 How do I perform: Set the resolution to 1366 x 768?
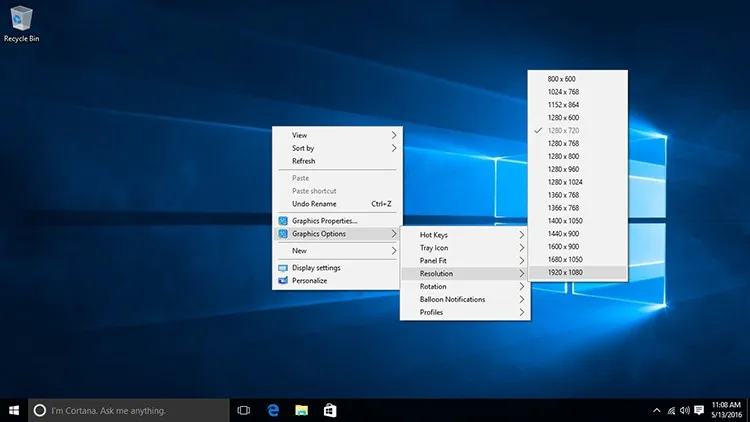563,208
